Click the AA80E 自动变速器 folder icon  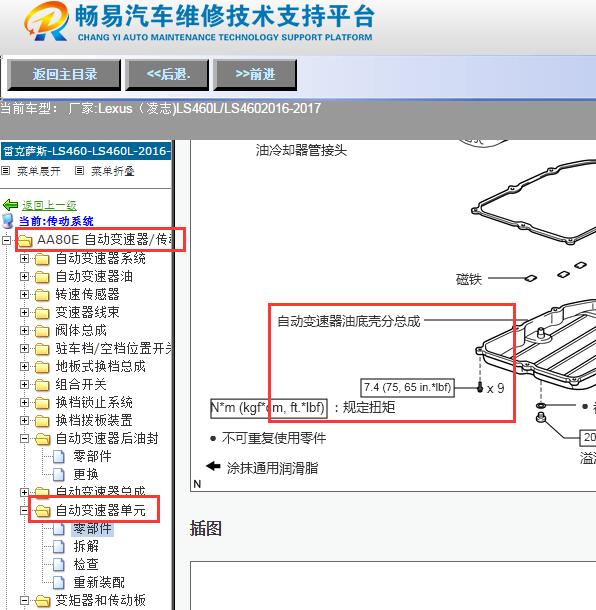(25, 240)
